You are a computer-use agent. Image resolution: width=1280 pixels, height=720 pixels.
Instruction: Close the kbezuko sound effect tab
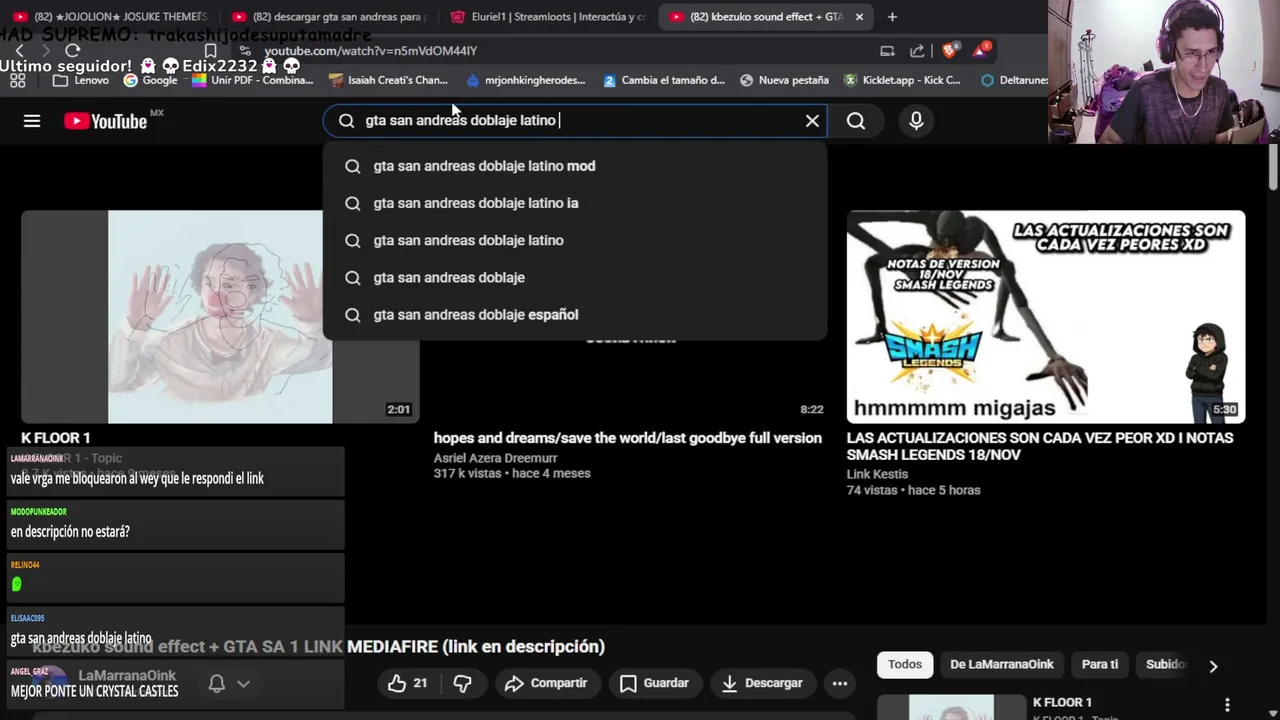click(x=859, y=17)
